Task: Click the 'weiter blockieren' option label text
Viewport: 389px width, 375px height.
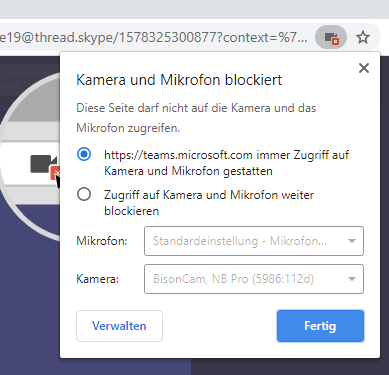Action: pos(209,203)
